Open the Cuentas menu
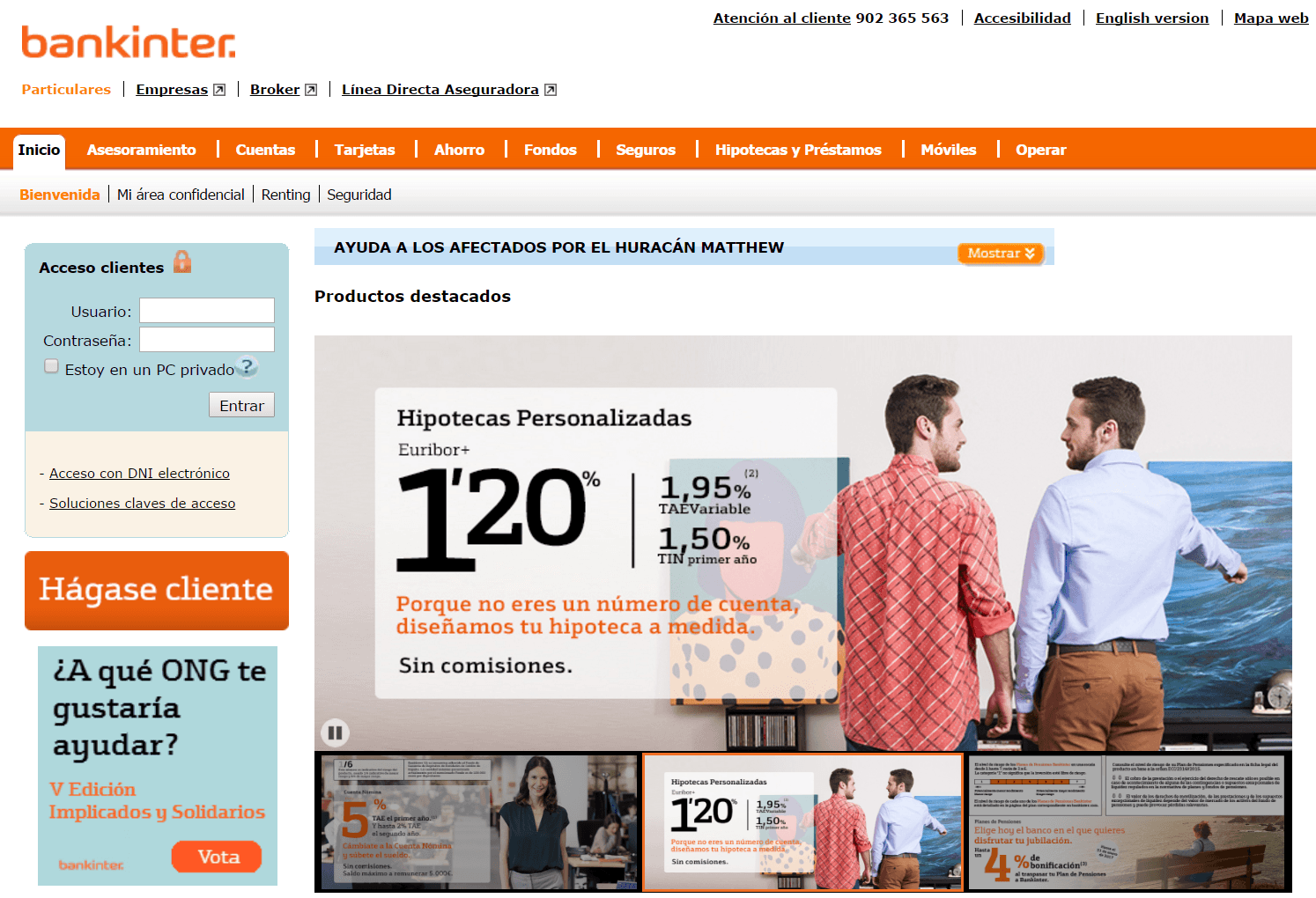This screenshot has height=898, width=1316. [x=265, y=150]
